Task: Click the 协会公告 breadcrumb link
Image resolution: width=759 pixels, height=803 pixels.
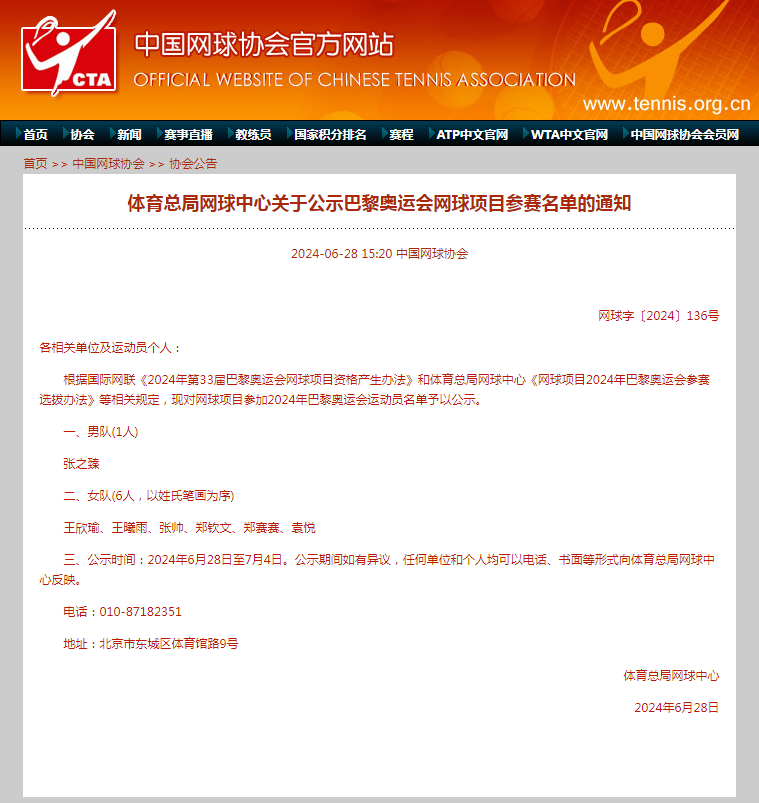Action: point(193,163)
